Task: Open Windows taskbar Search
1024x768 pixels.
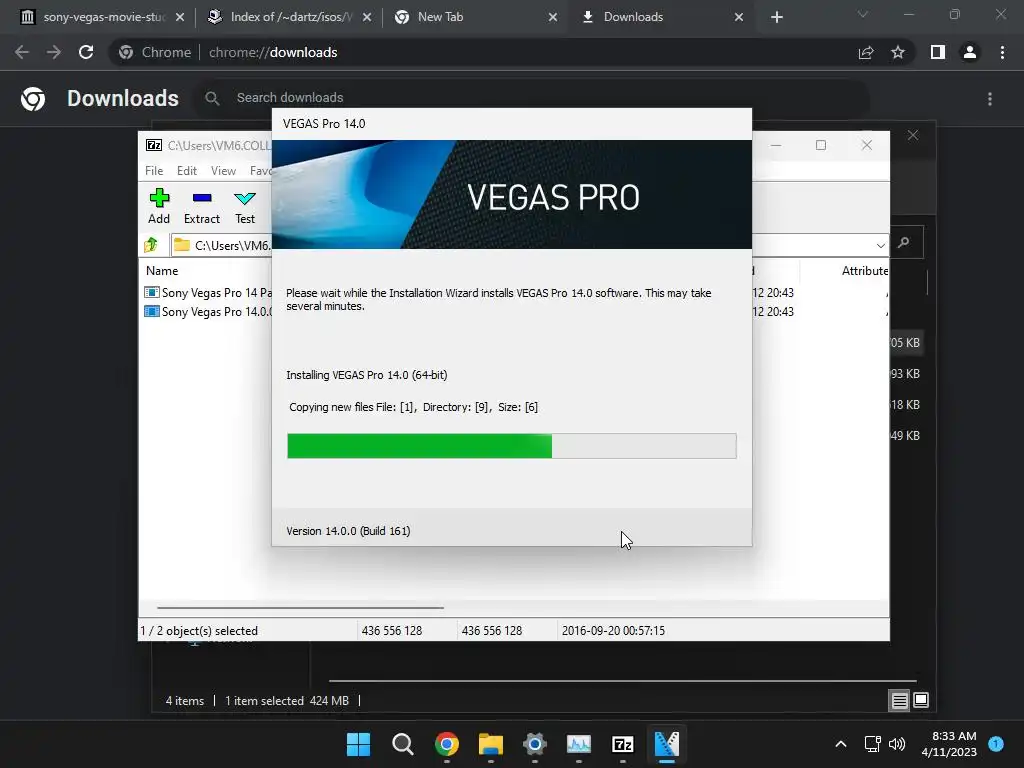Action: (x=402, y=744)
